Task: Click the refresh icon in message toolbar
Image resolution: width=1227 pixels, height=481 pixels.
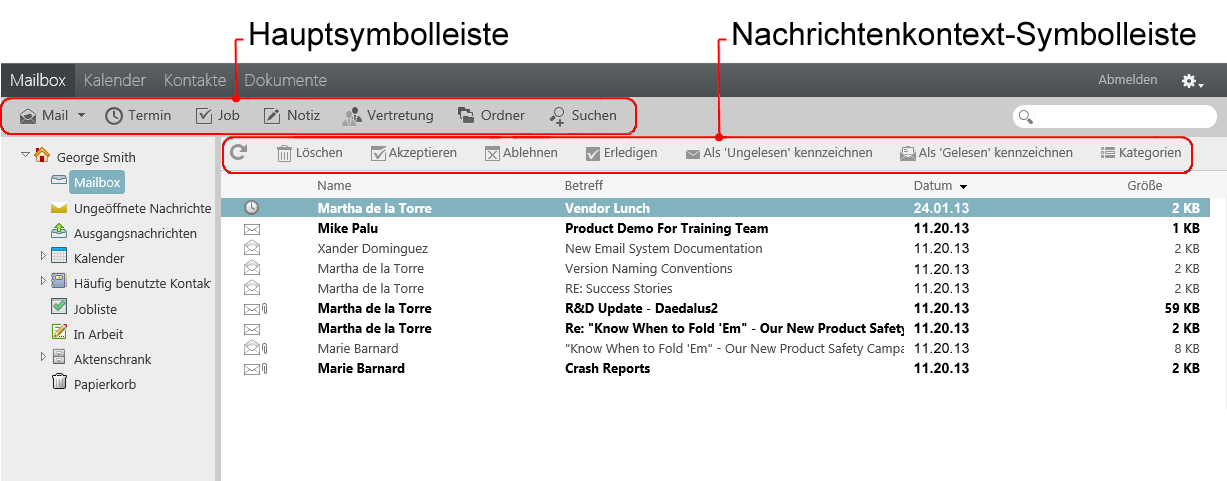Action: (238, 152)
